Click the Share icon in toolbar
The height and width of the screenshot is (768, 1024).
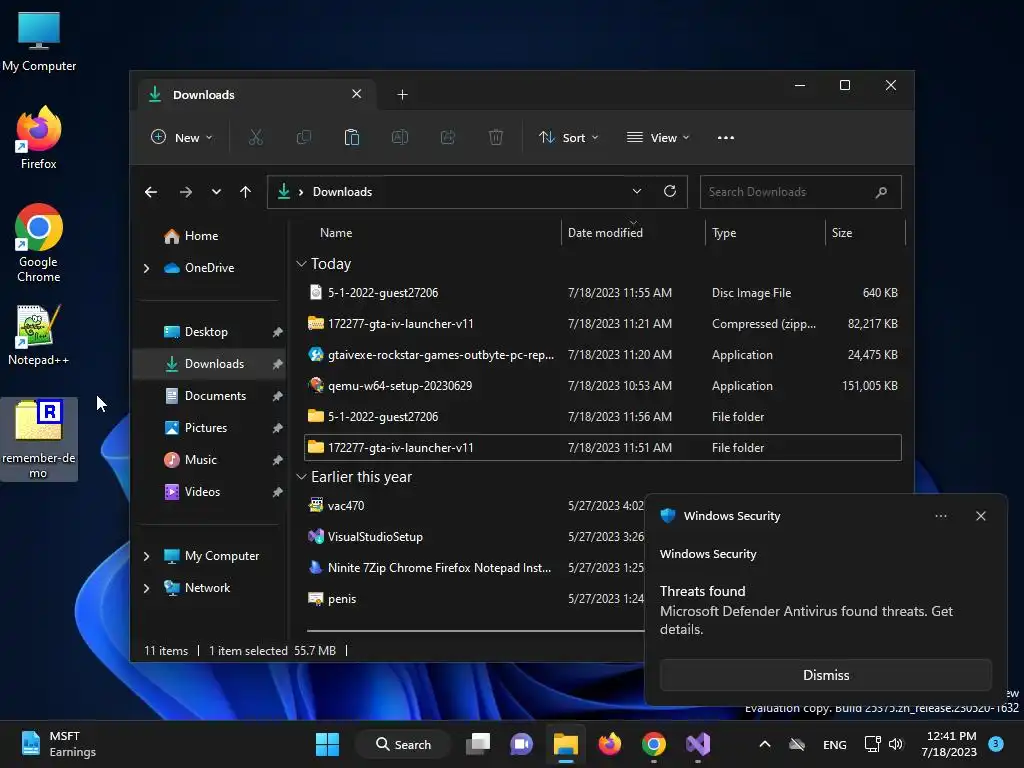tap(448, 137)
